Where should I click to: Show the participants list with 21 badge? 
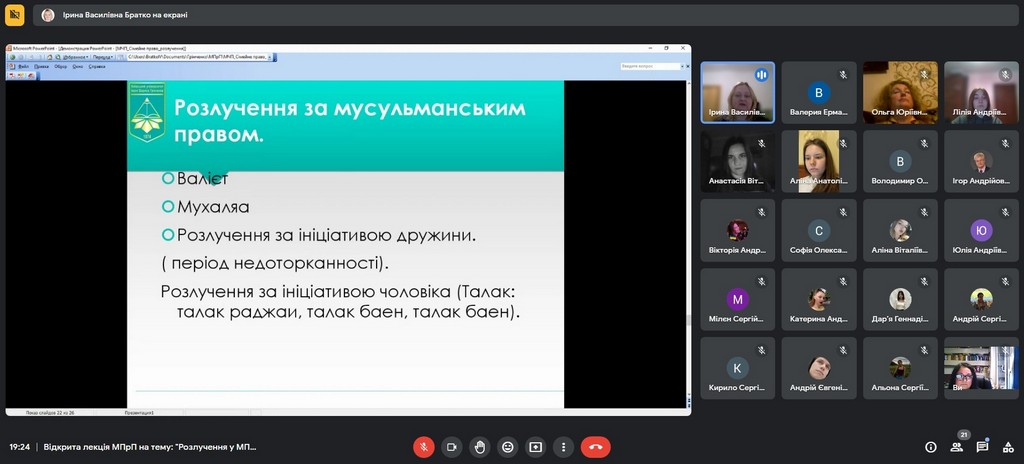(x=958, y=446)
